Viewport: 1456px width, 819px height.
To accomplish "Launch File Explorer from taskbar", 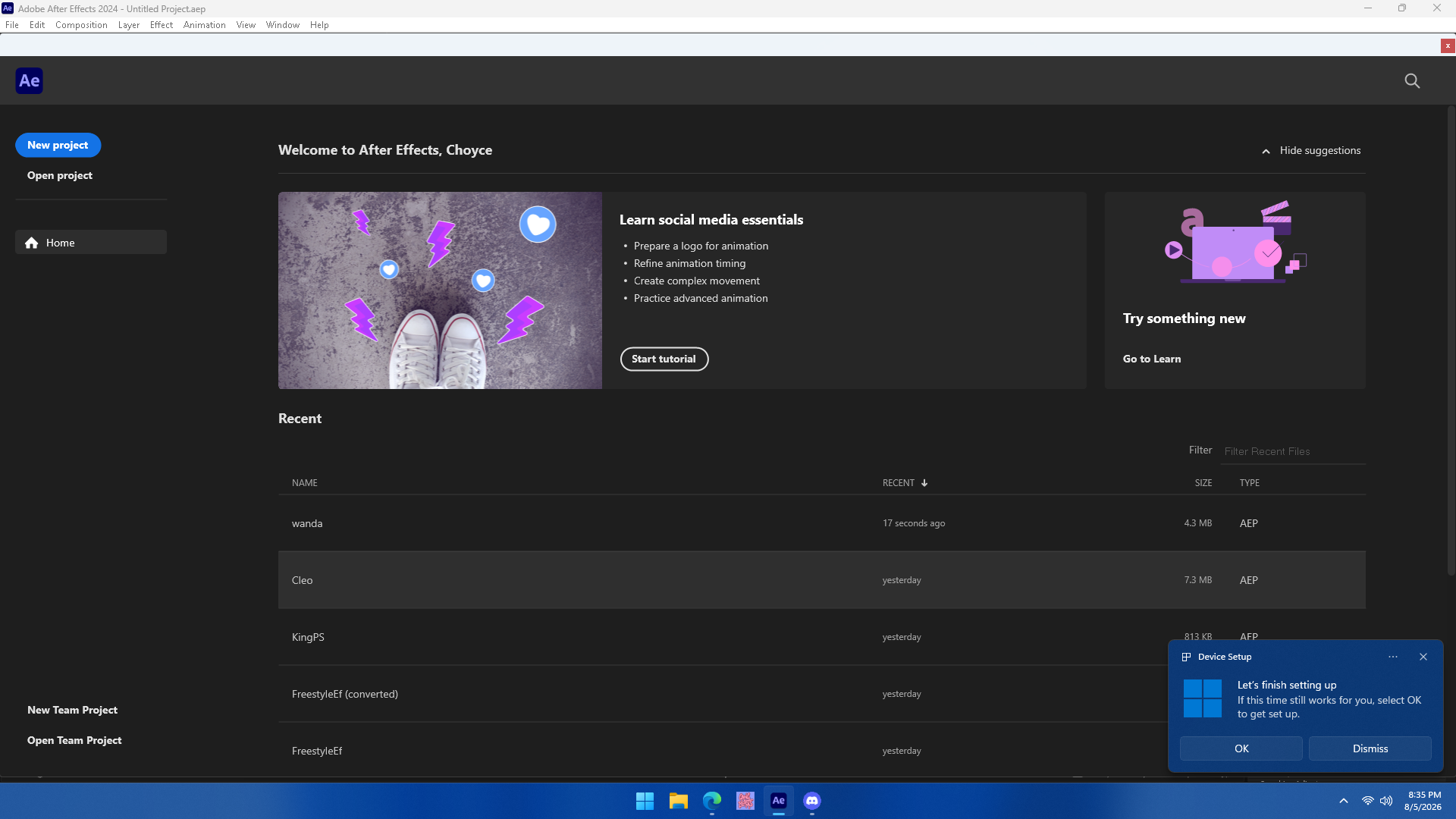I will (678, 801).
